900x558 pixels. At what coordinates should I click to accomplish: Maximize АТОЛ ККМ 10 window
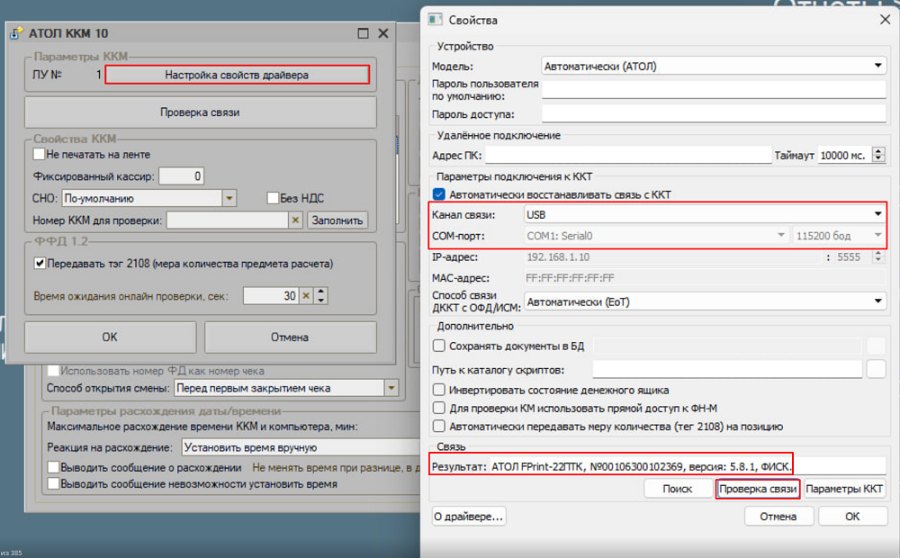[x=363, y=33]
